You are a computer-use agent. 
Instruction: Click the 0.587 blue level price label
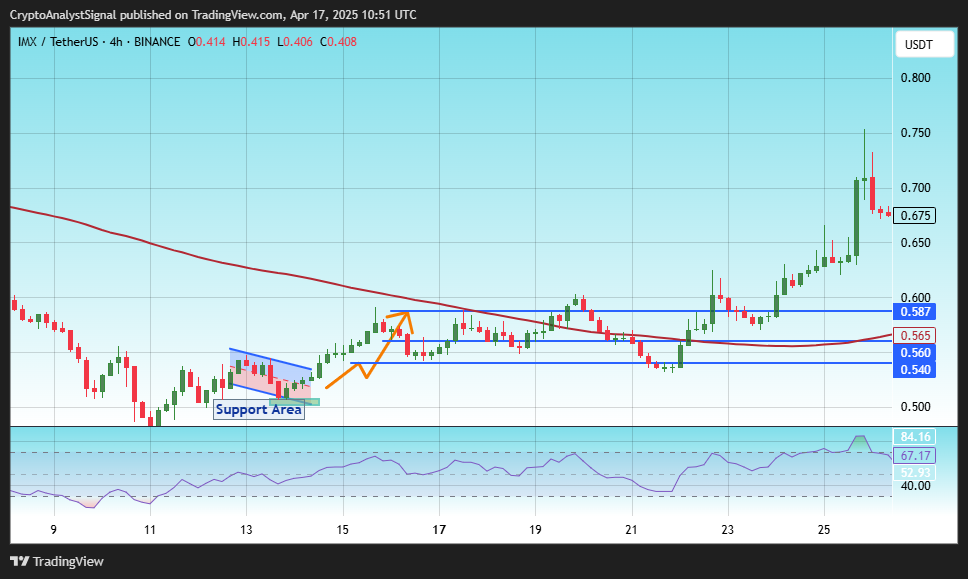coord(915,312)
